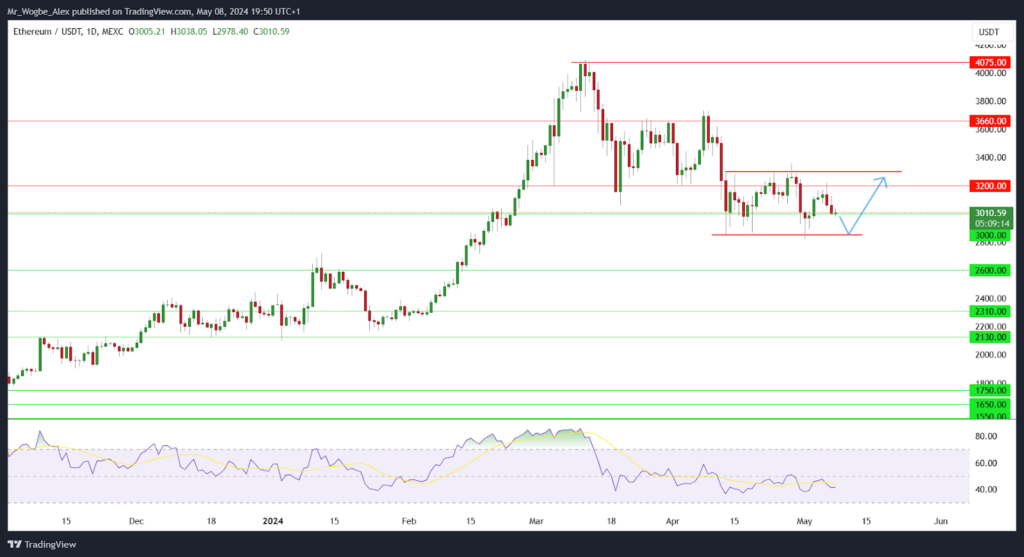Screen dimensions: 1024x557
Task: Select the Jun label on date axis
Action: click(x=940, y=521)
